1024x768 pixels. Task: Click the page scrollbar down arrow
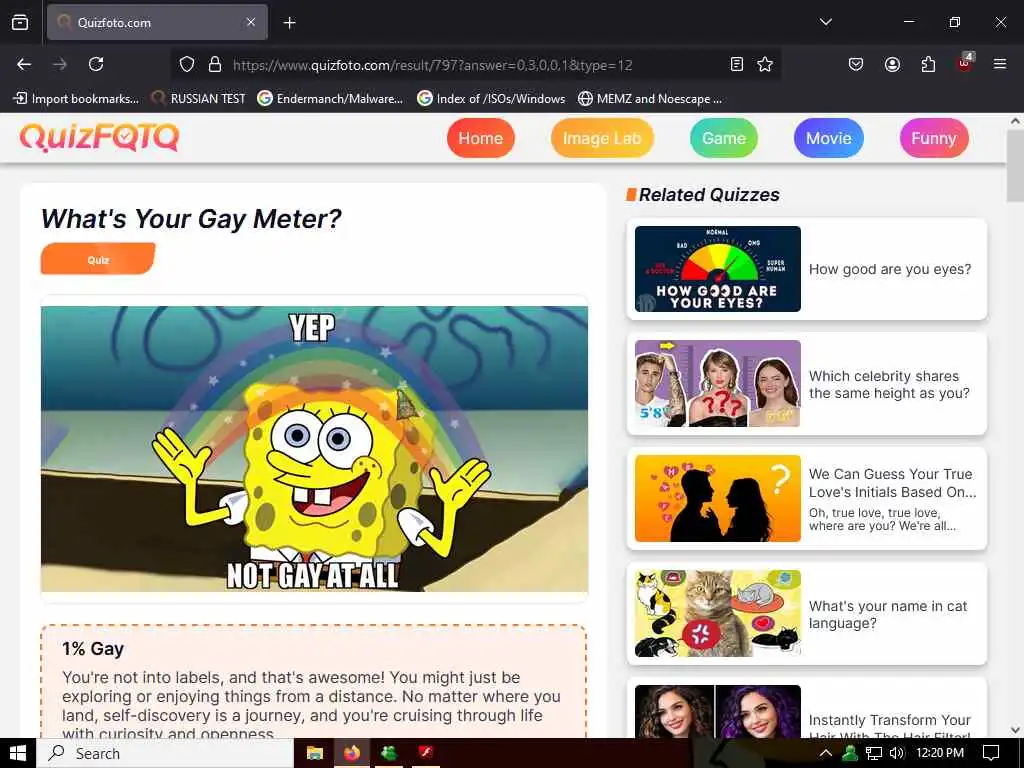coord(1015,729)
